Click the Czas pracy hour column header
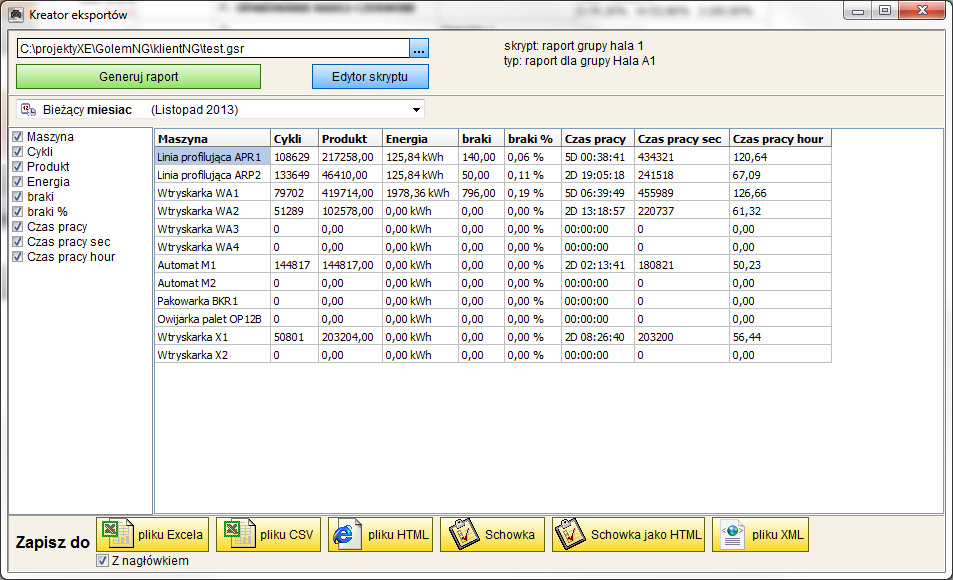 (780, 139)
